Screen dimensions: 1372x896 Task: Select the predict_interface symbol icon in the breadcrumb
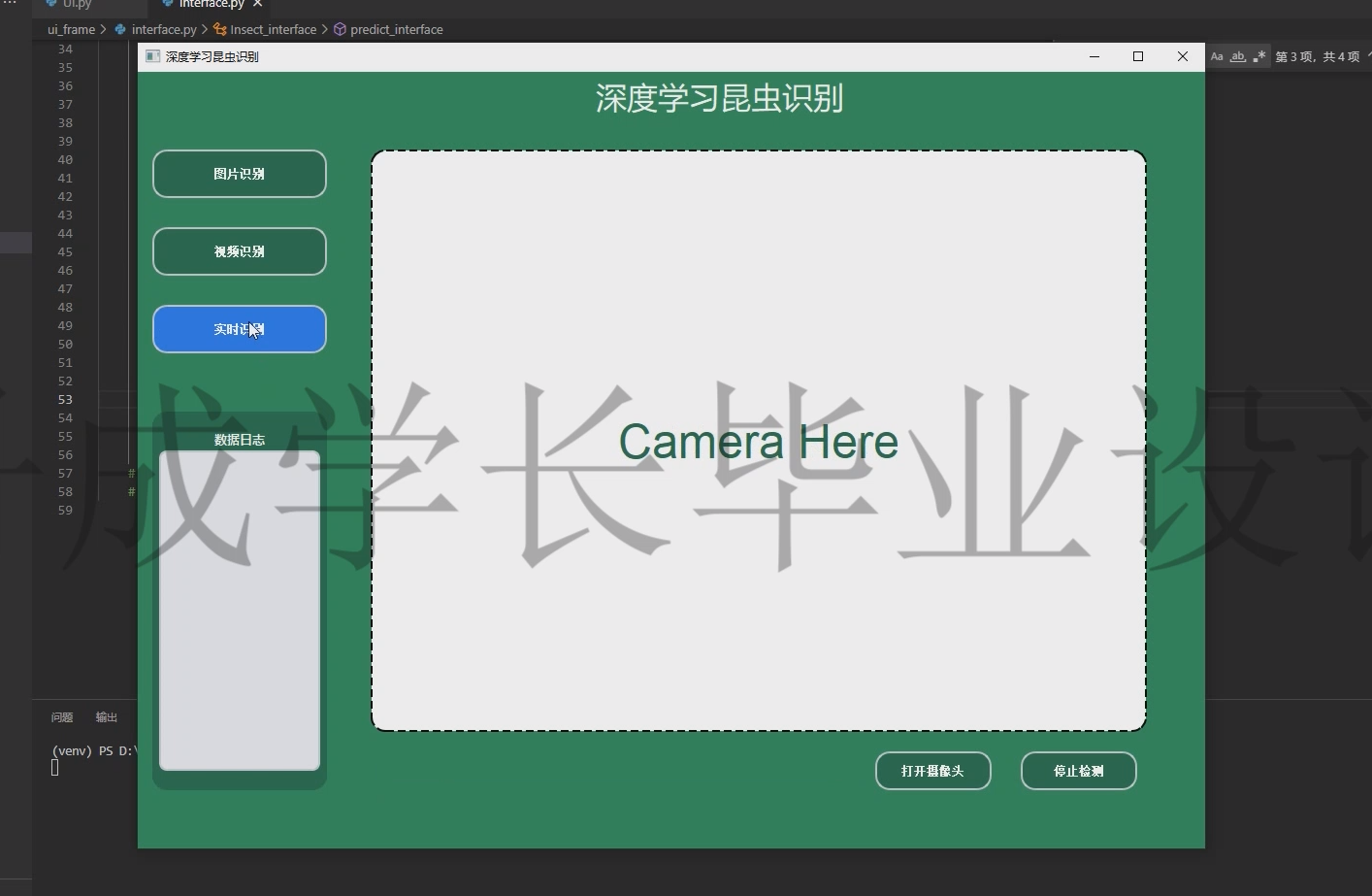[x=340, y=29]
